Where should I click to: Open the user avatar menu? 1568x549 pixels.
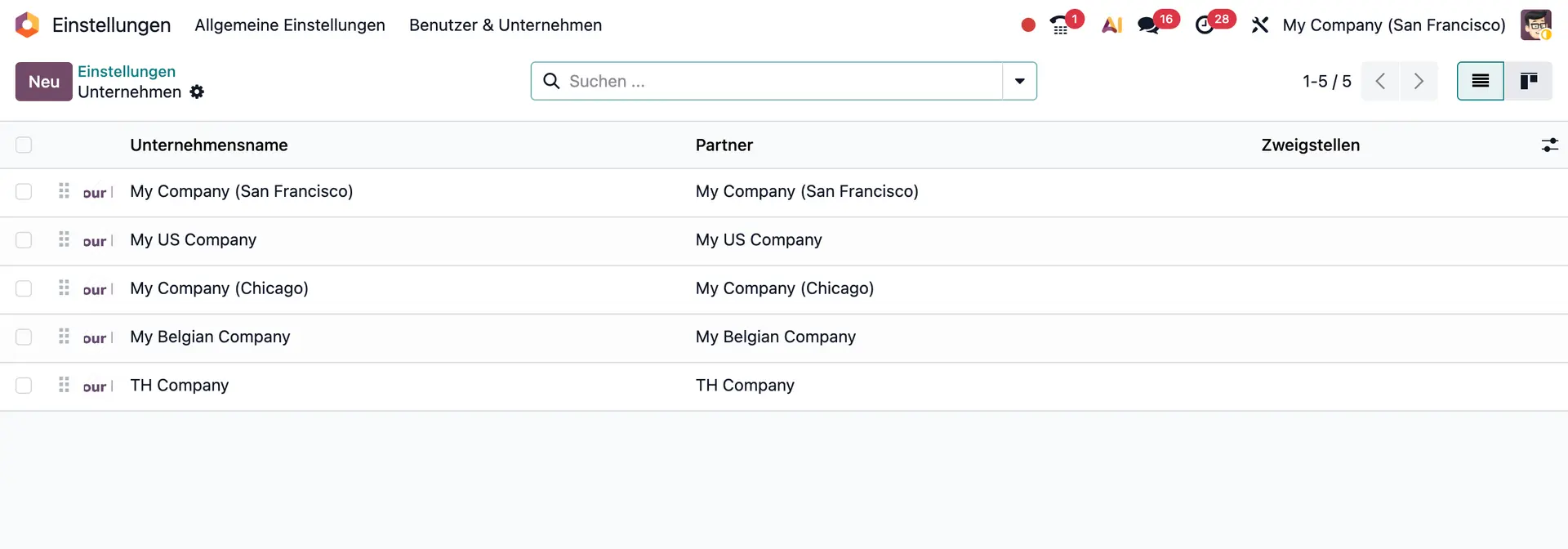[1535, 25]
